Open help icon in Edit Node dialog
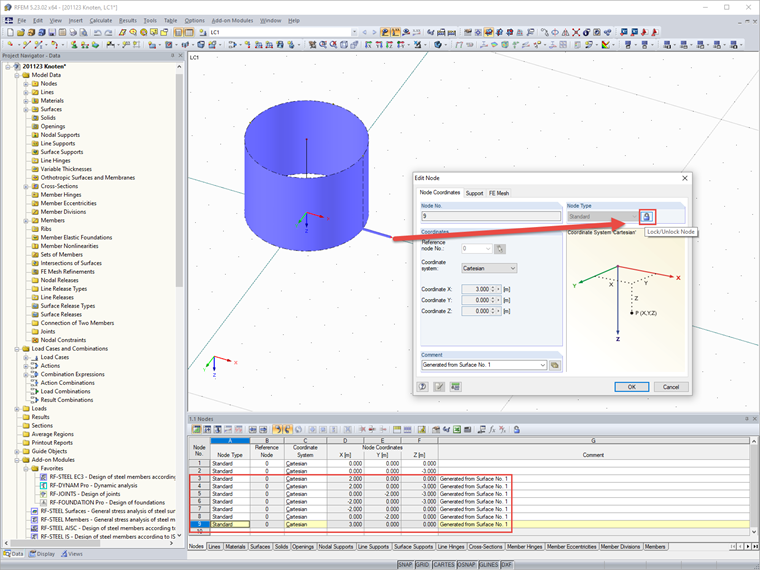The width and height of the screenshot is (760, 570). coord(423,387)
